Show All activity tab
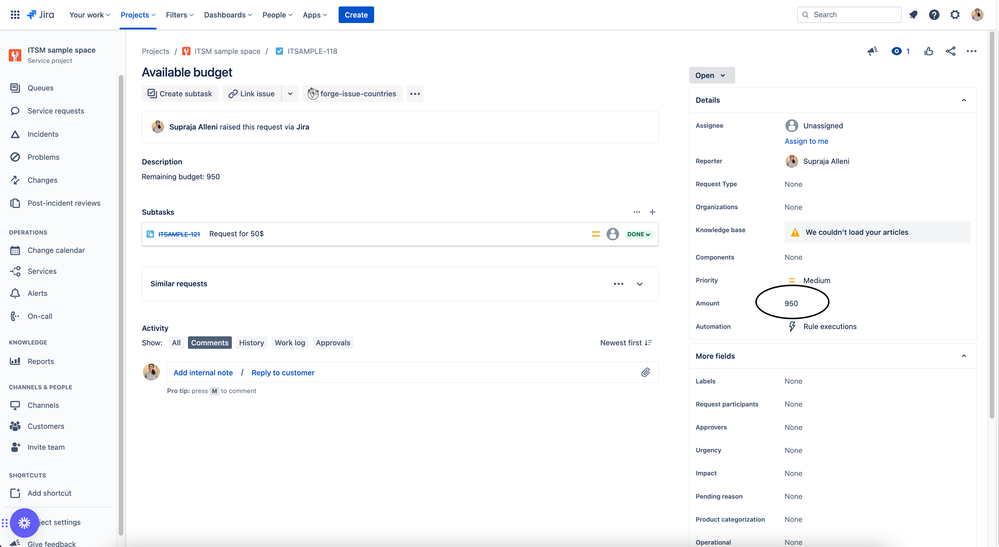This screenshot has width=999, height=547. pyautogui.click(x=176, y=343)
